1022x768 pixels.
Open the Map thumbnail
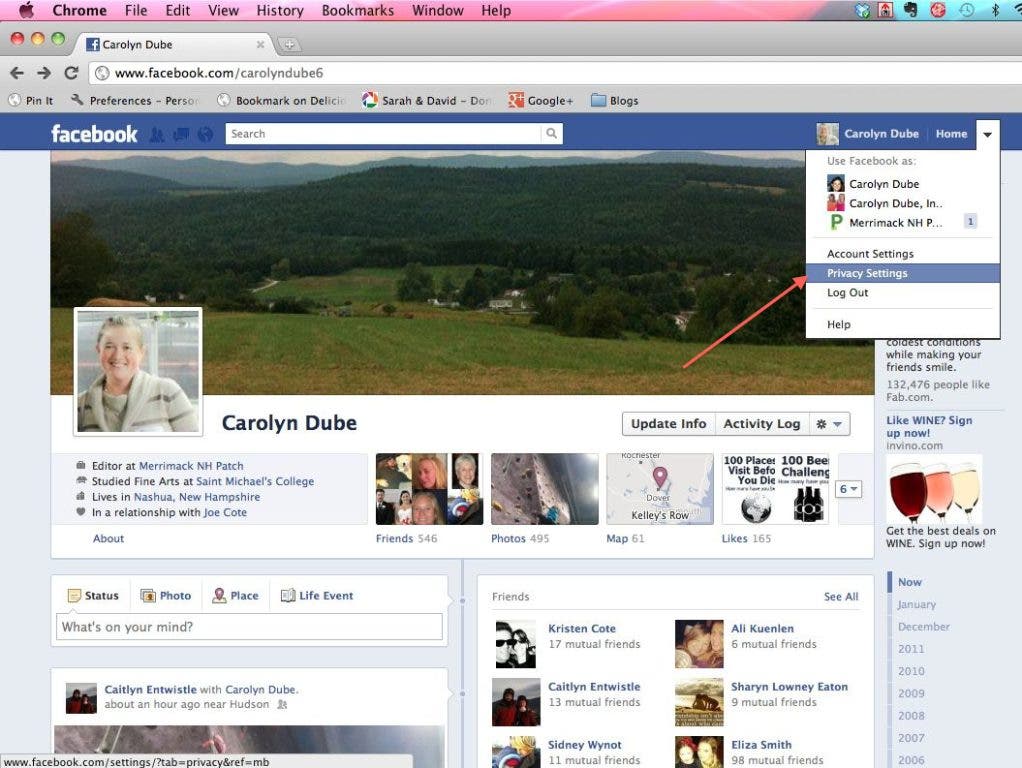pos(660,489)
